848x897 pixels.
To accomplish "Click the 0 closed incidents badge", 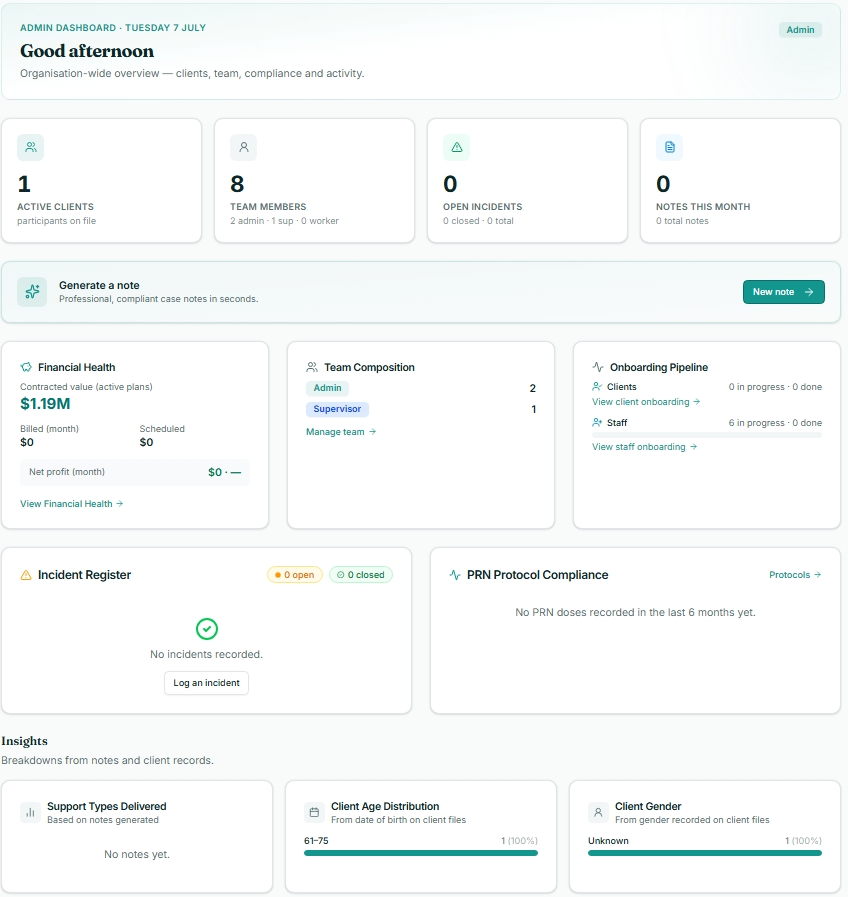I will click(x=360, y=575).
